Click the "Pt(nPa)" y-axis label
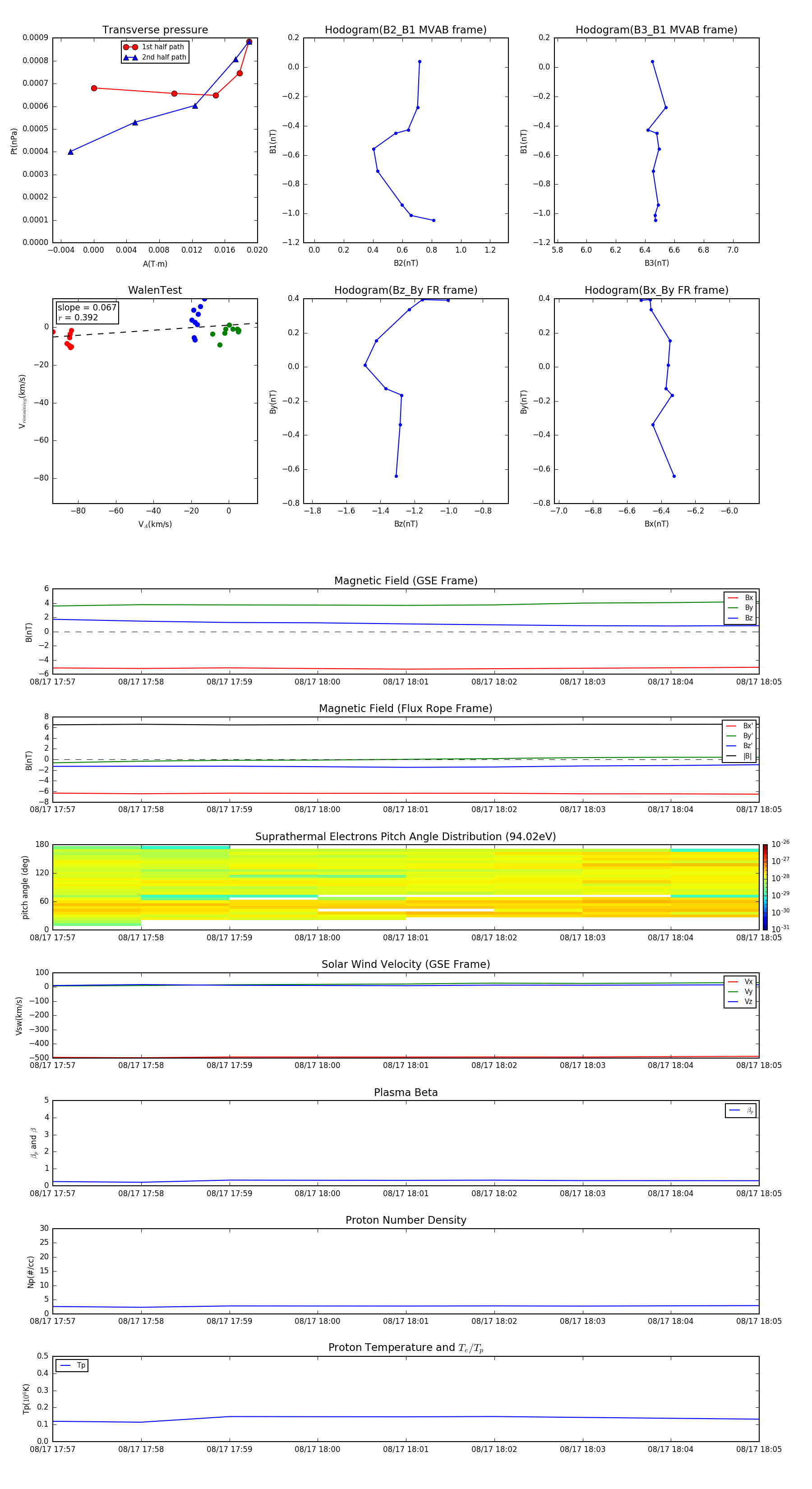 coord(14,141)
